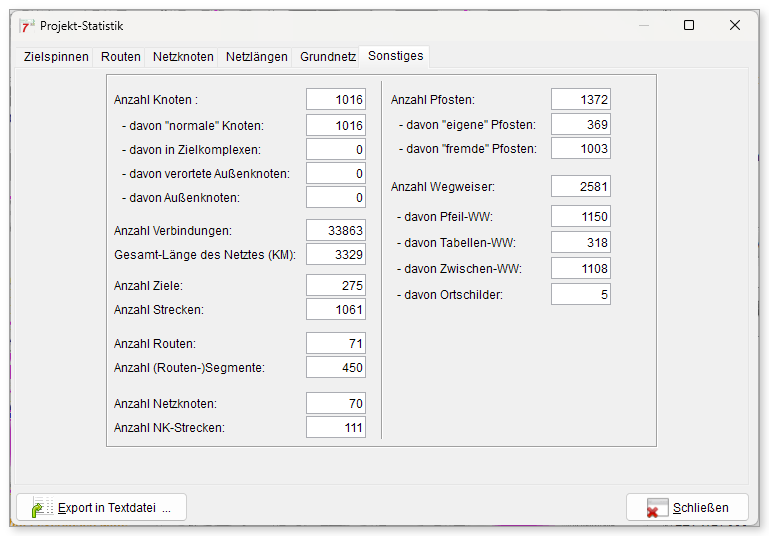Click the "- davon Tabellen-WW:" label
769x536 pixels.
456,243
